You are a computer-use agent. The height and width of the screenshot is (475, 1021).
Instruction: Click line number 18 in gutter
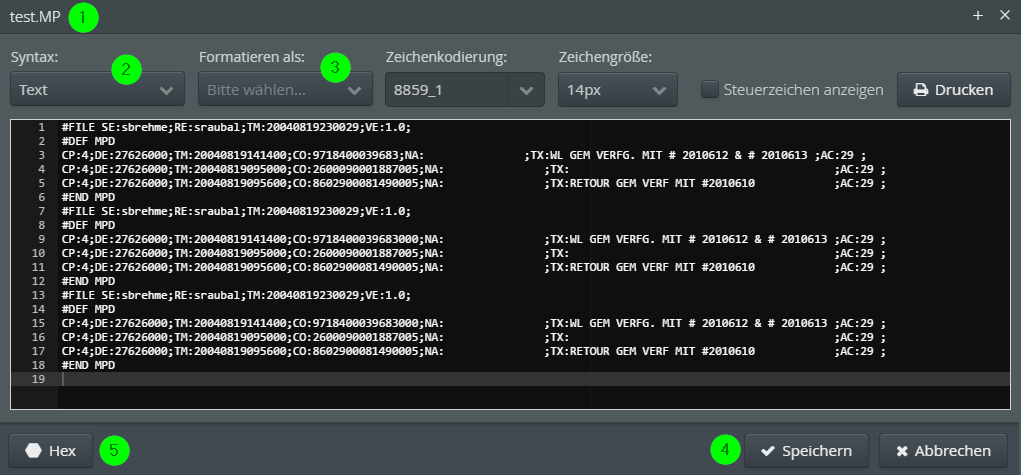[x=38, y=366]
